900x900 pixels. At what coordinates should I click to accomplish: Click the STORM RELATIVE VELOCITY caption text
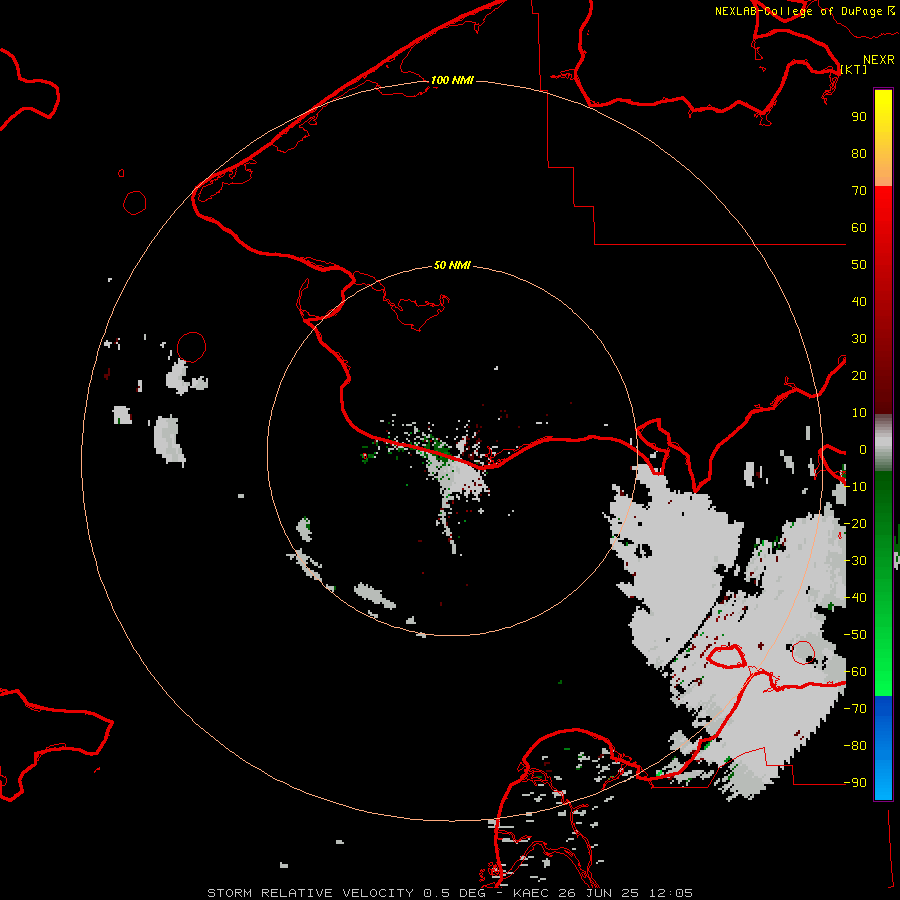[310, 893]
